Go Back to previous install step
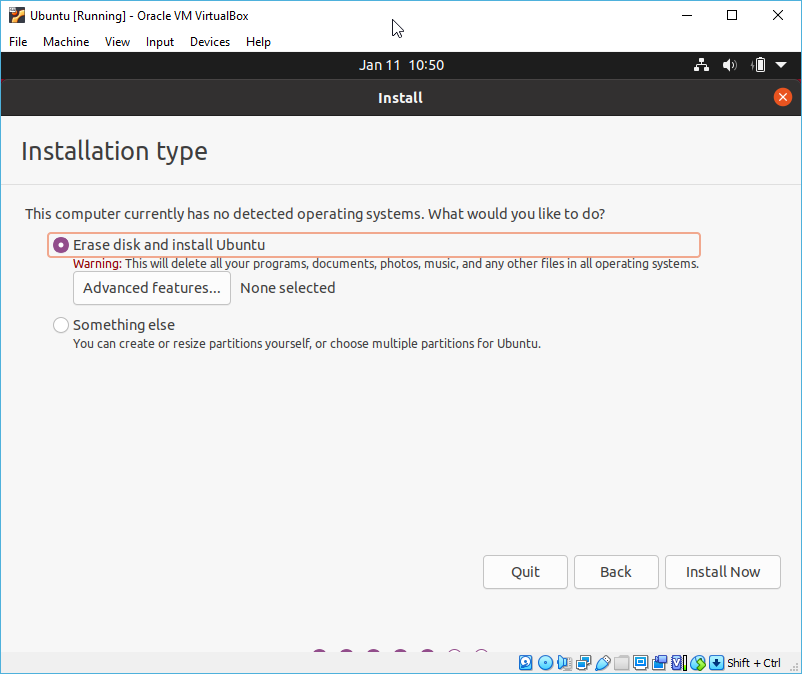Viewport: 802px width, 674px height. 616,572
